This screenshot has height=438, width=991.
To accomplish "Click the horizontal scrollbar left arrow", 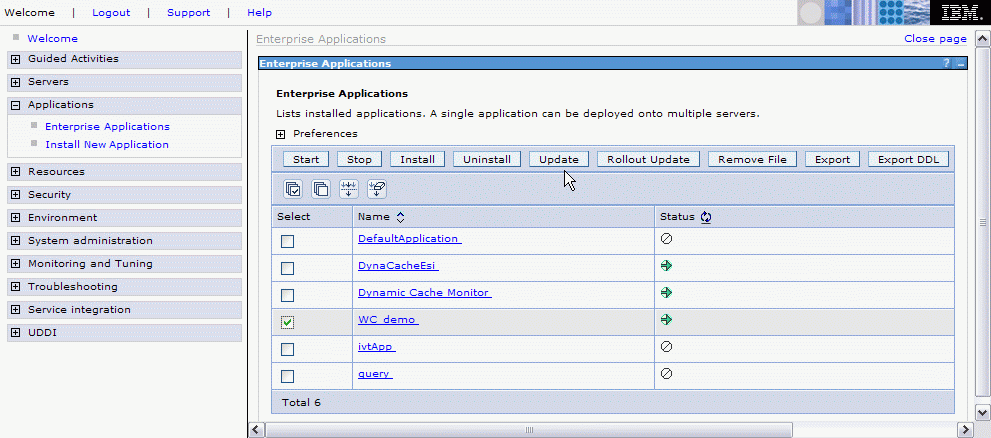I will tap(256, 430).
